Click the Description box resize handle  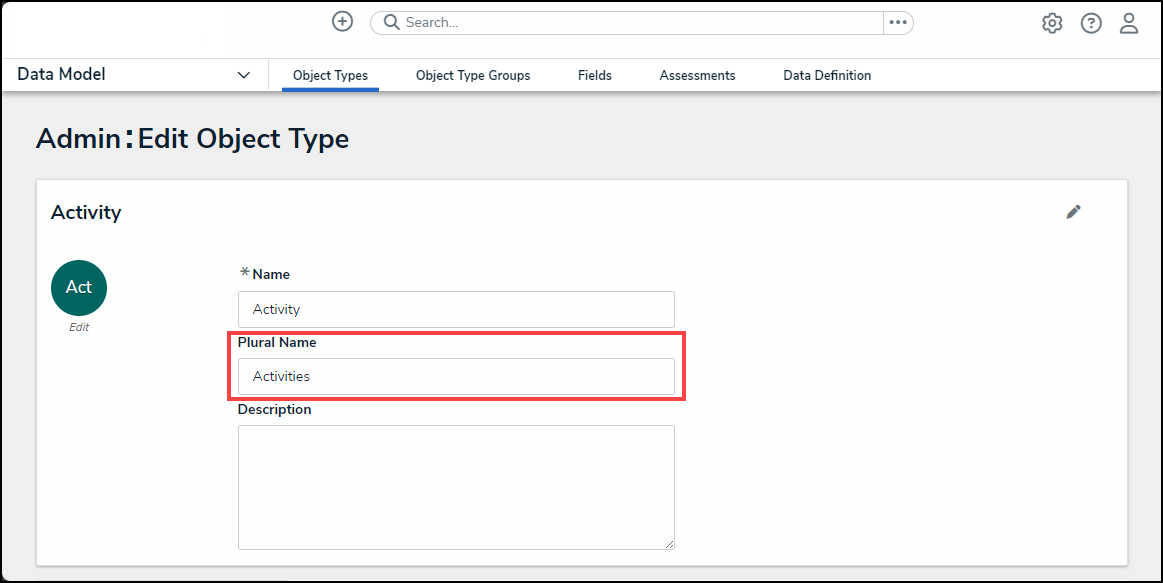[669, 543]
